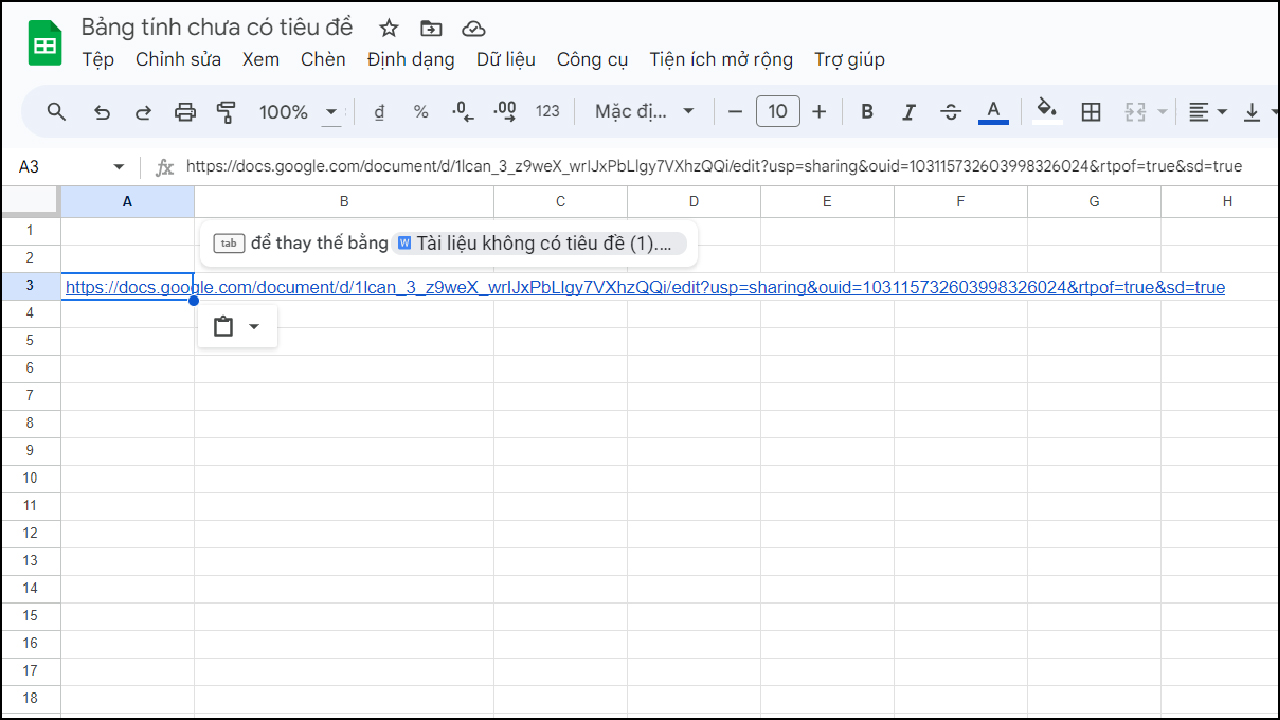Select row 18 header
This screenshot has height=720, width=1280.
pos(30,698)
